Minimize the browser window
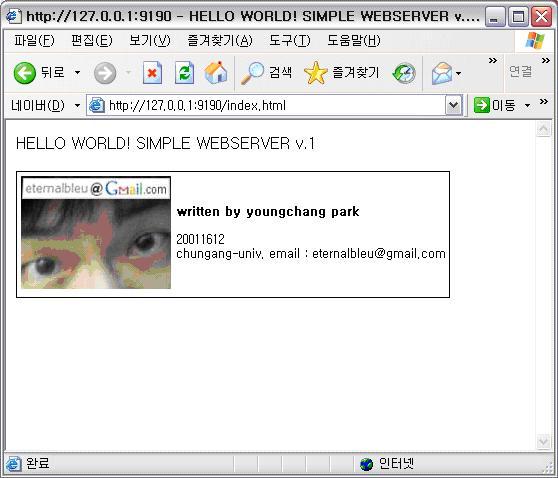 [495, 16]
